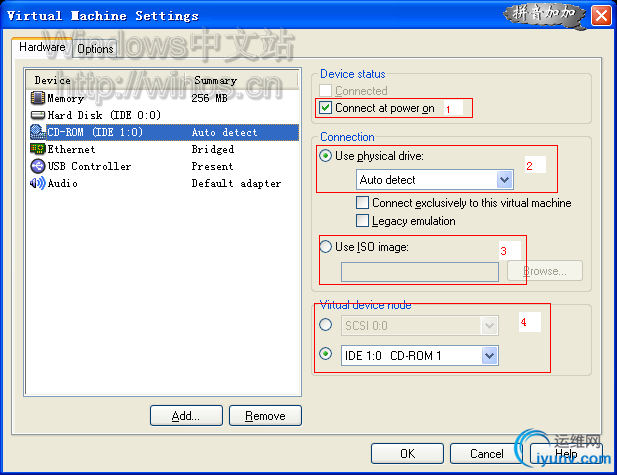Click the Browse... button for ISO image
Image resolution: width=617 pixels, height=475 pixels.
(545, 271)
